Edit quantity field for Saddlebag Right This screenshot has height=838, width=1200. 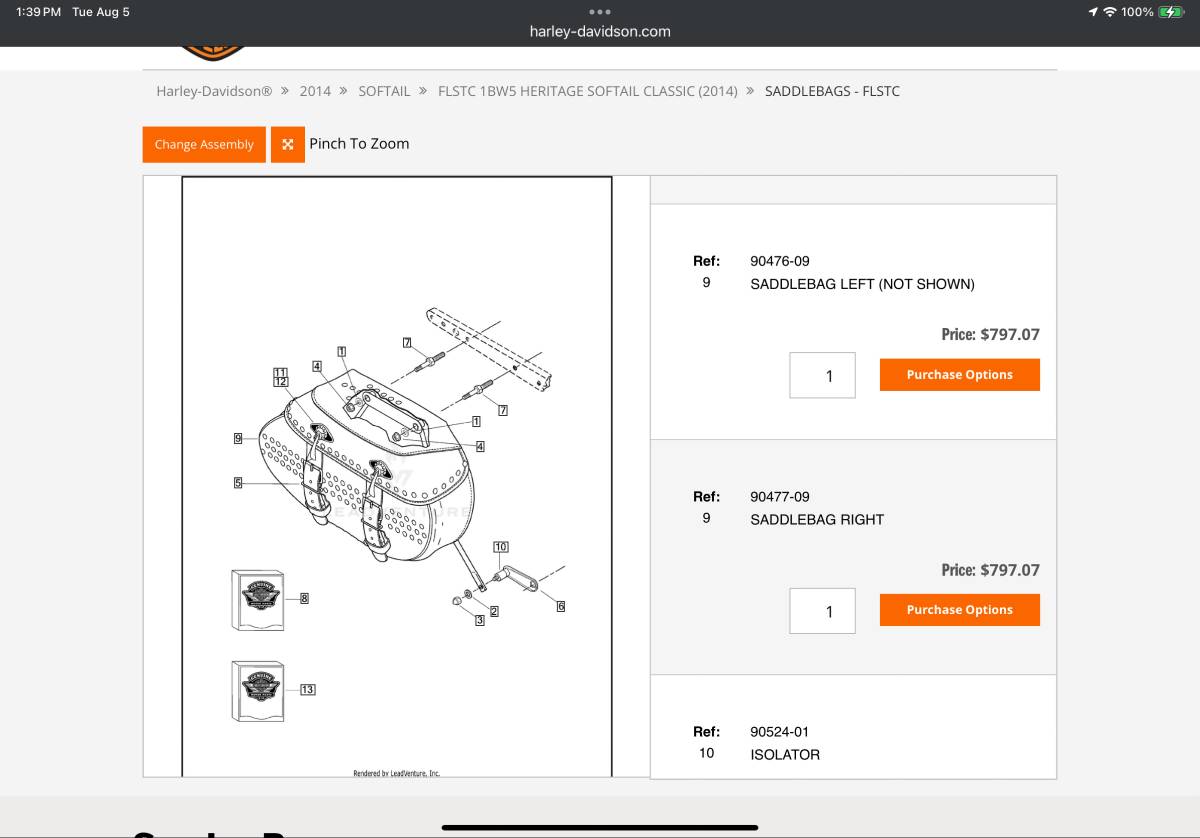(x=822, y=611)
